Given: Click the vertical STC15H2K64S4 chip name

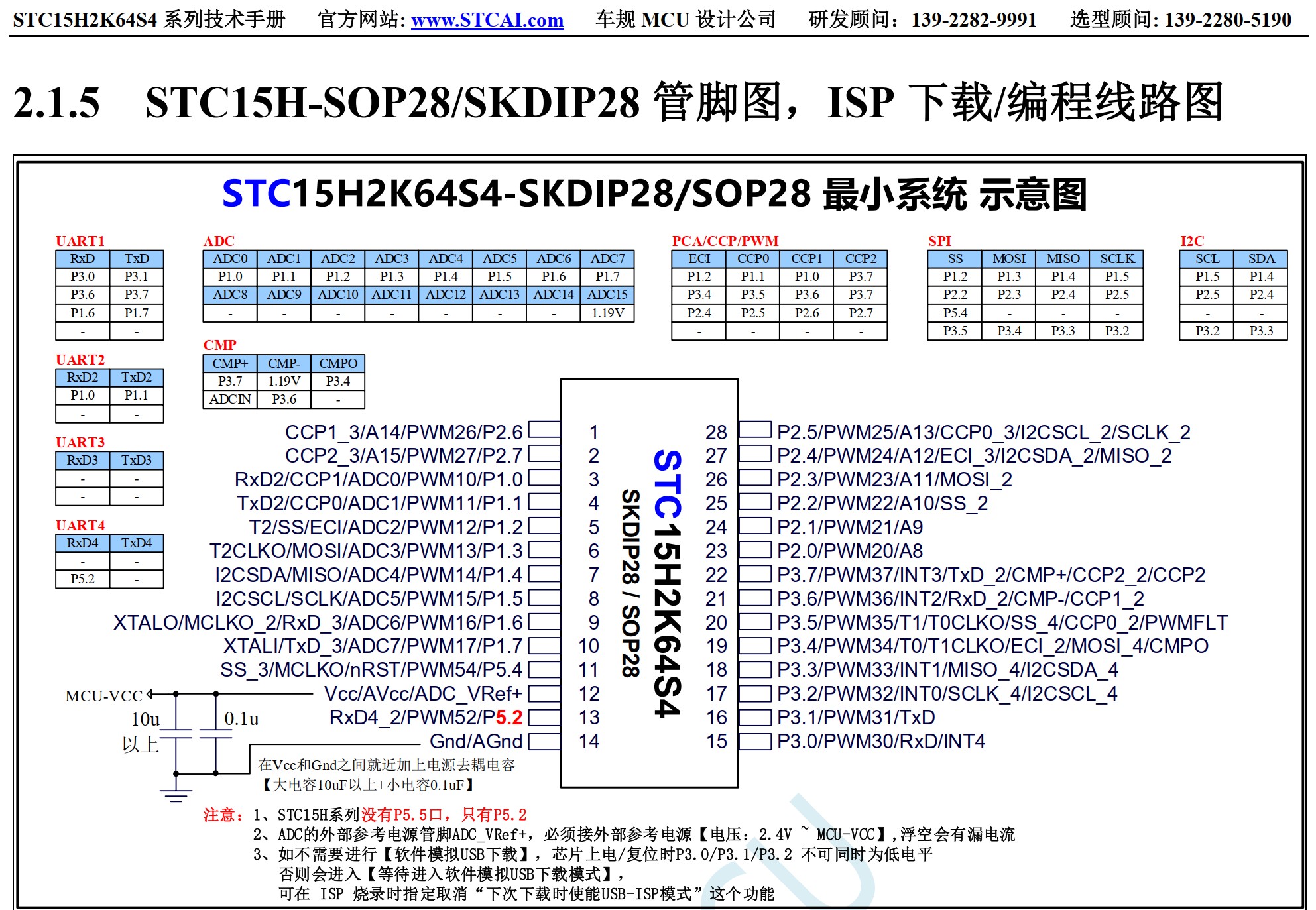Looking at the screenshot, I should (x=667, y=583).
